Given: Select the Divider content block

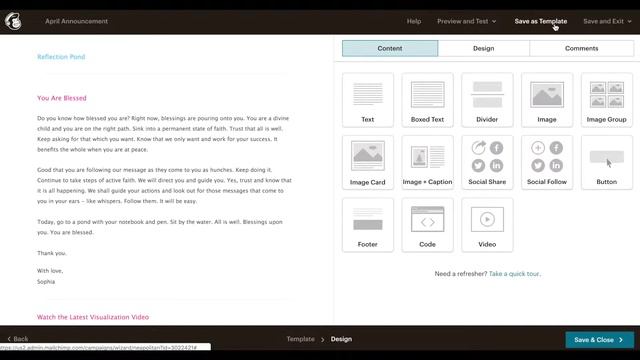Looking at the screenshot, I should [487, 100].
